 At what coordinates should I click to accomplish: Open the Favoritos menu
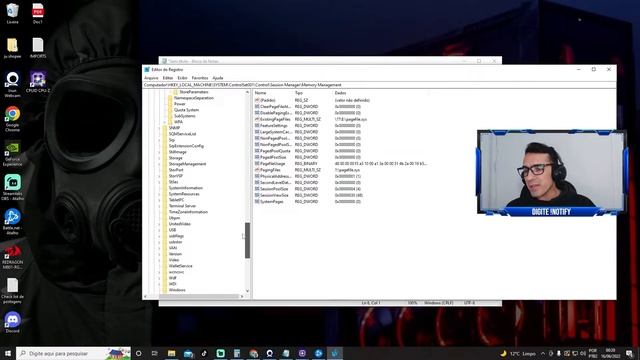point(200,78)
